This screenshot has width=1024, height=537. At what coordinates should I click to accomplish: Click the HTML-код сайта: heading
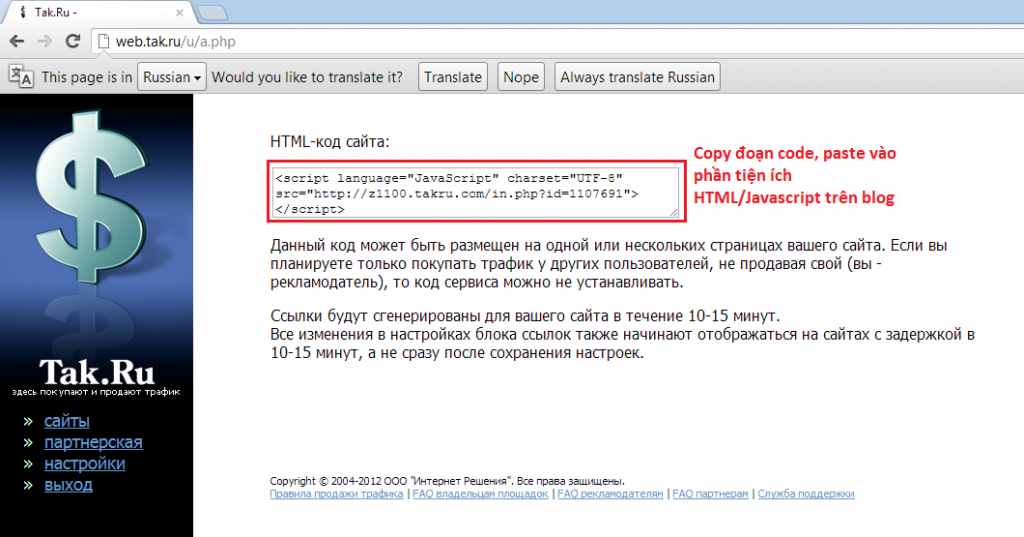pos(330,142)
